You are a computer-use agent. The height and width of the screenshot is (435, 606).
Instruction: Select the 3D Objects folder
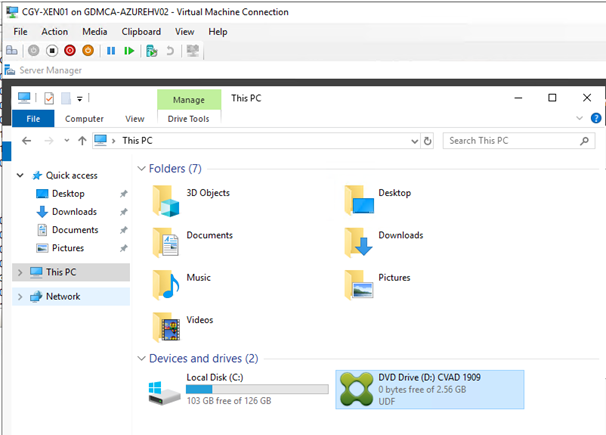coord(191,201)
